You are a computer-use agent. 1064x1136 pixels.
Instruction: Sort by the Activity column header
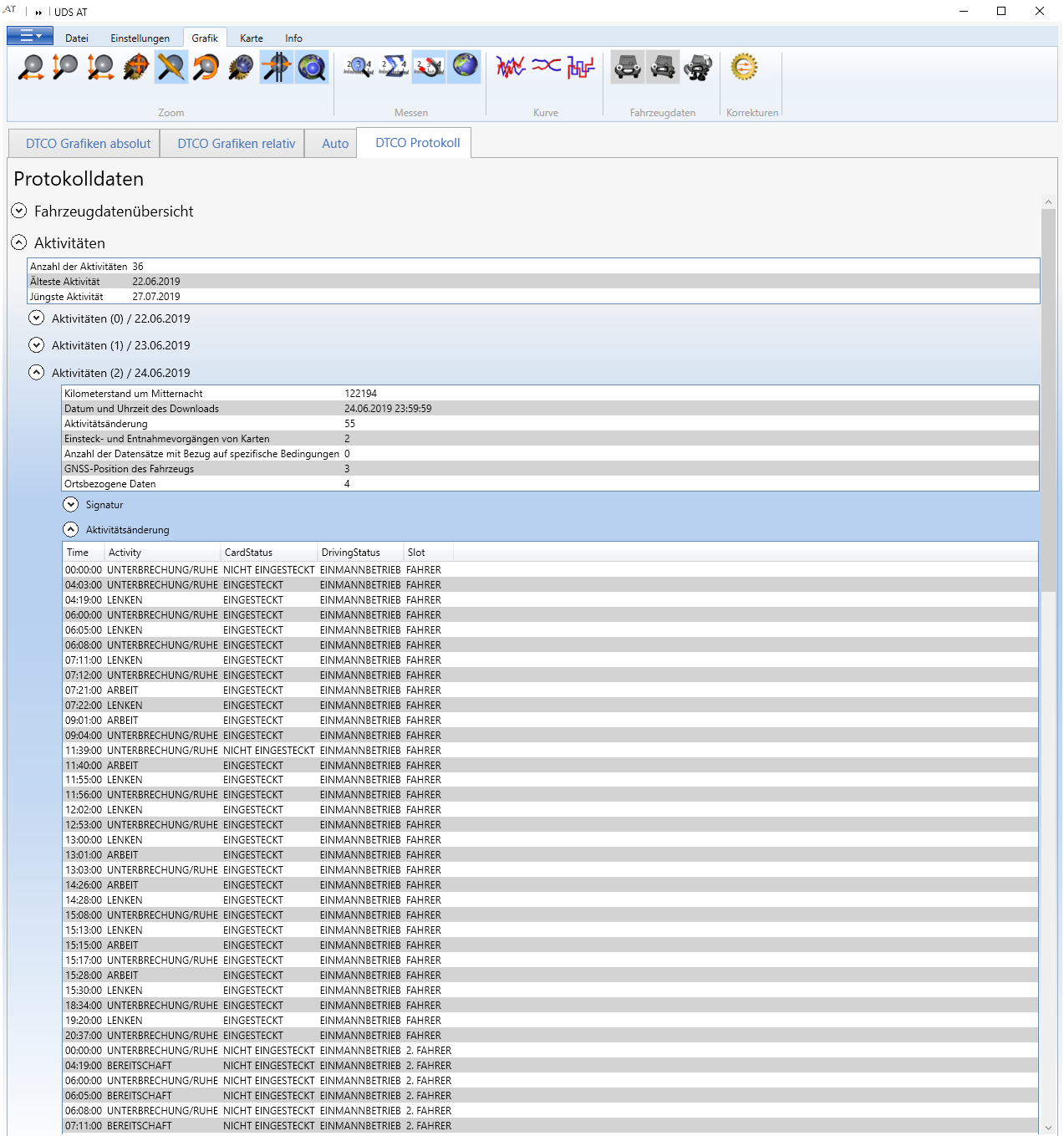click(x=163, y=553)
